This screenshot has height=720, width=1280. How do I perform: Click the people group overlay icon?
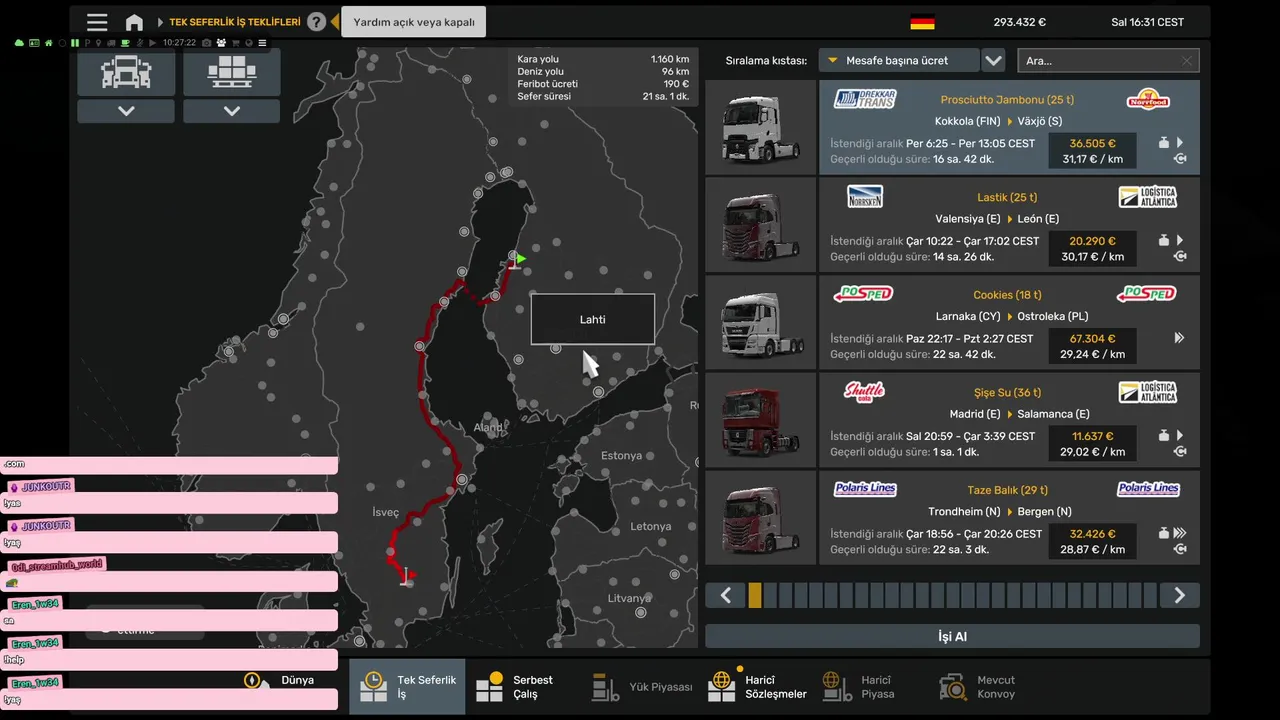tap(220, 43)
